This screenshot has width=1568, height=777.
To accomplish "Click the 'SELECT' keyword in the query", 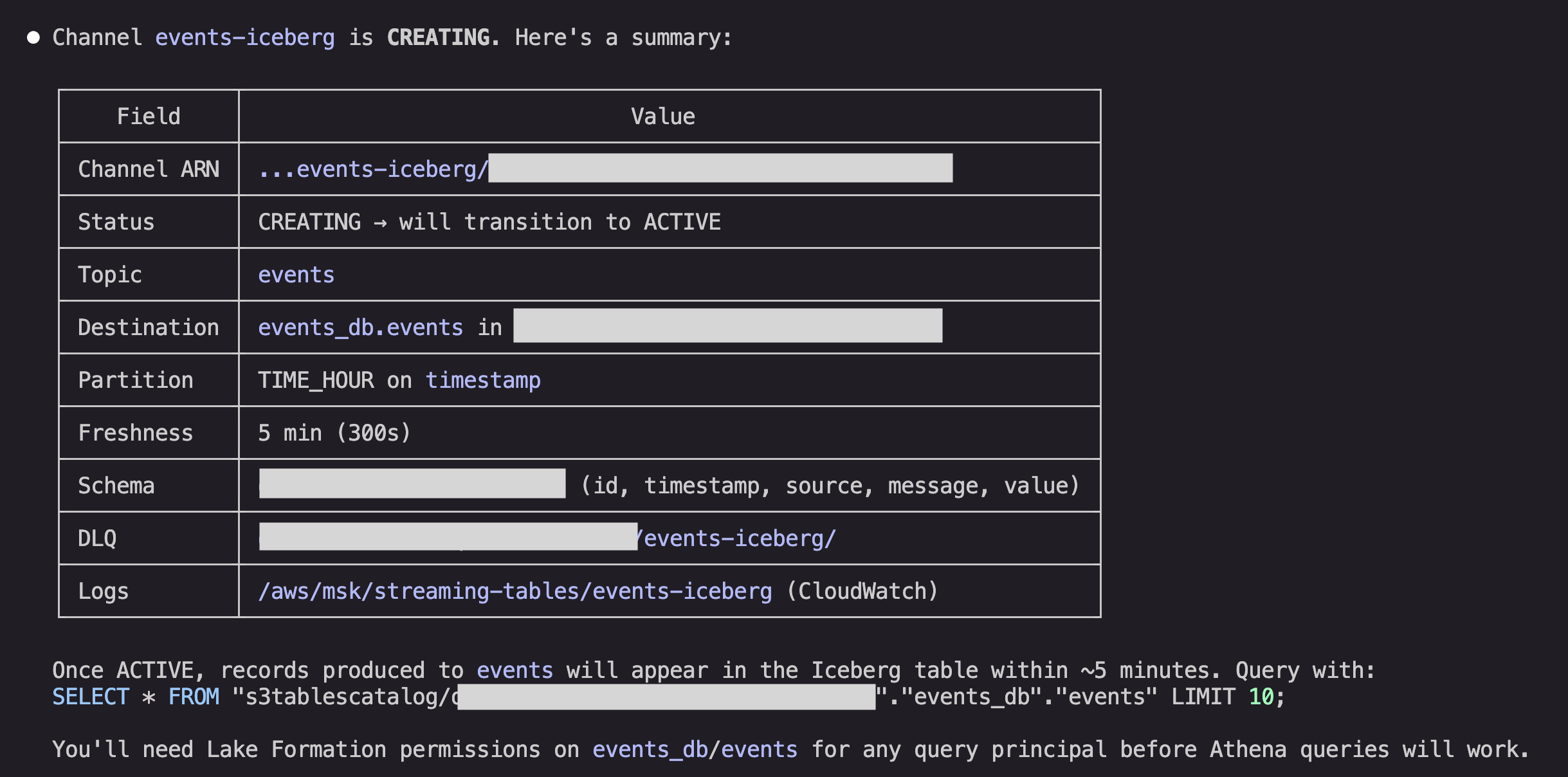I will 91,697.
